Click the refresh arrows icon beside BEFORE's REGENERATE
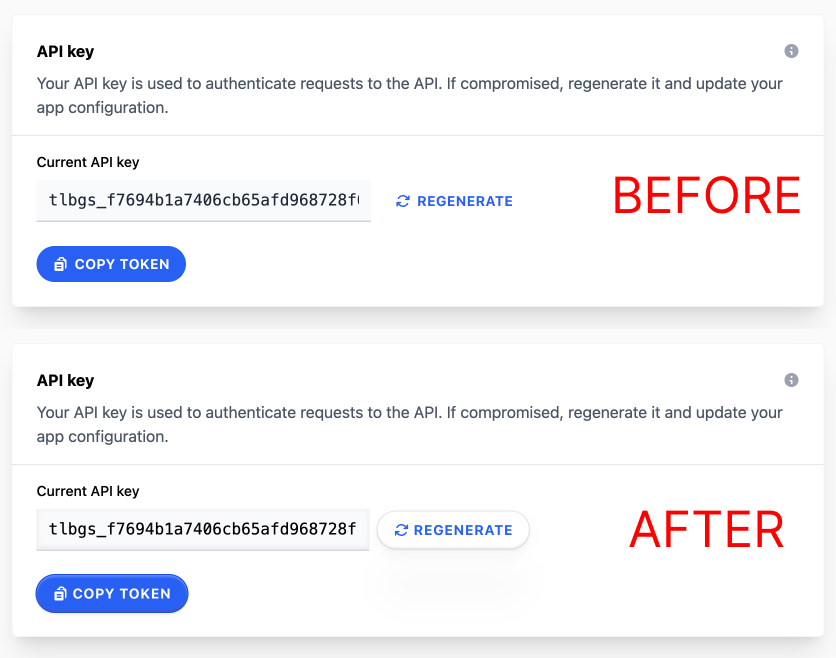 (x=403, y=201)
